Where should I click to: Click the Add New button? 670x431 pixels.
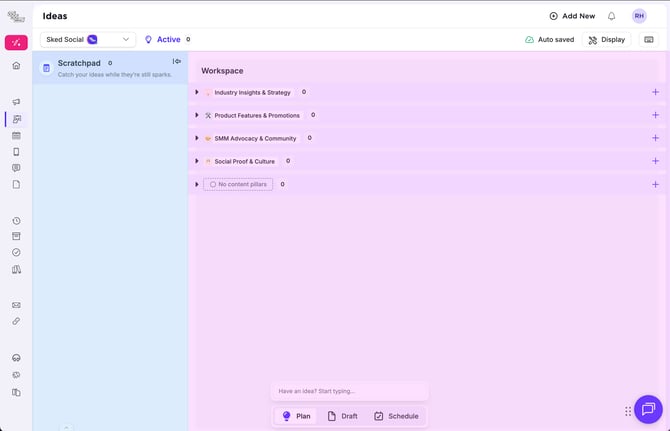pos(572,16)
